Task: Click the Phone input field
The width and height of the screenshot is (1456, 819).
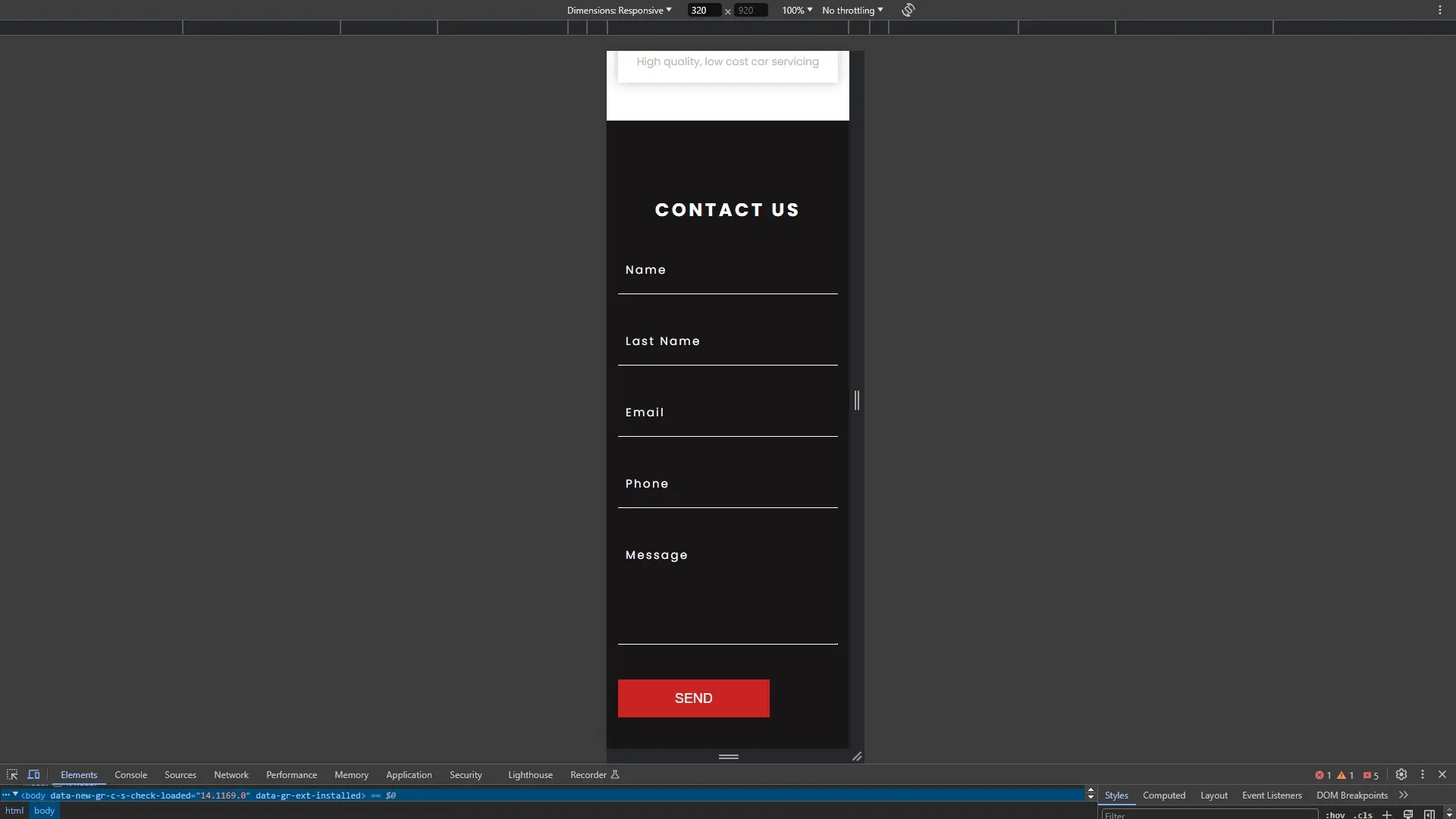Action: tap(727, 484)
